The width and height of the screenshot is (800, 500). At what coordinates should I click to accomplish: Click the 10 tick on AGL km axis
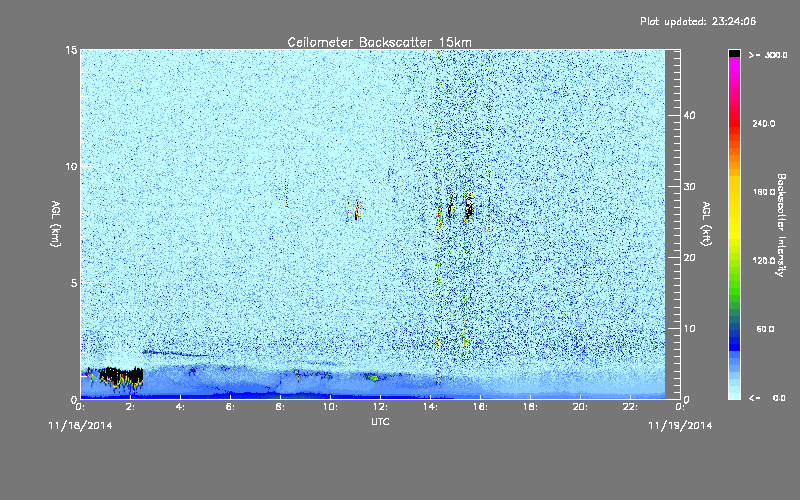[71, 166]
